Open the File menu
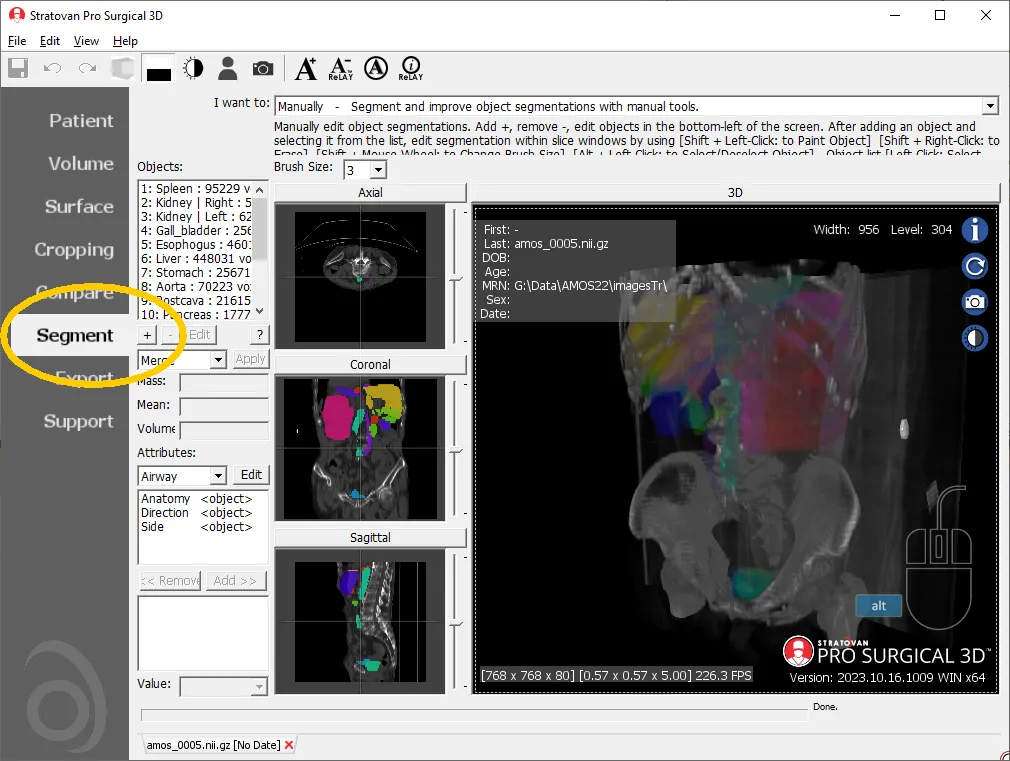The image size is (1010, 761). [17, 41]
